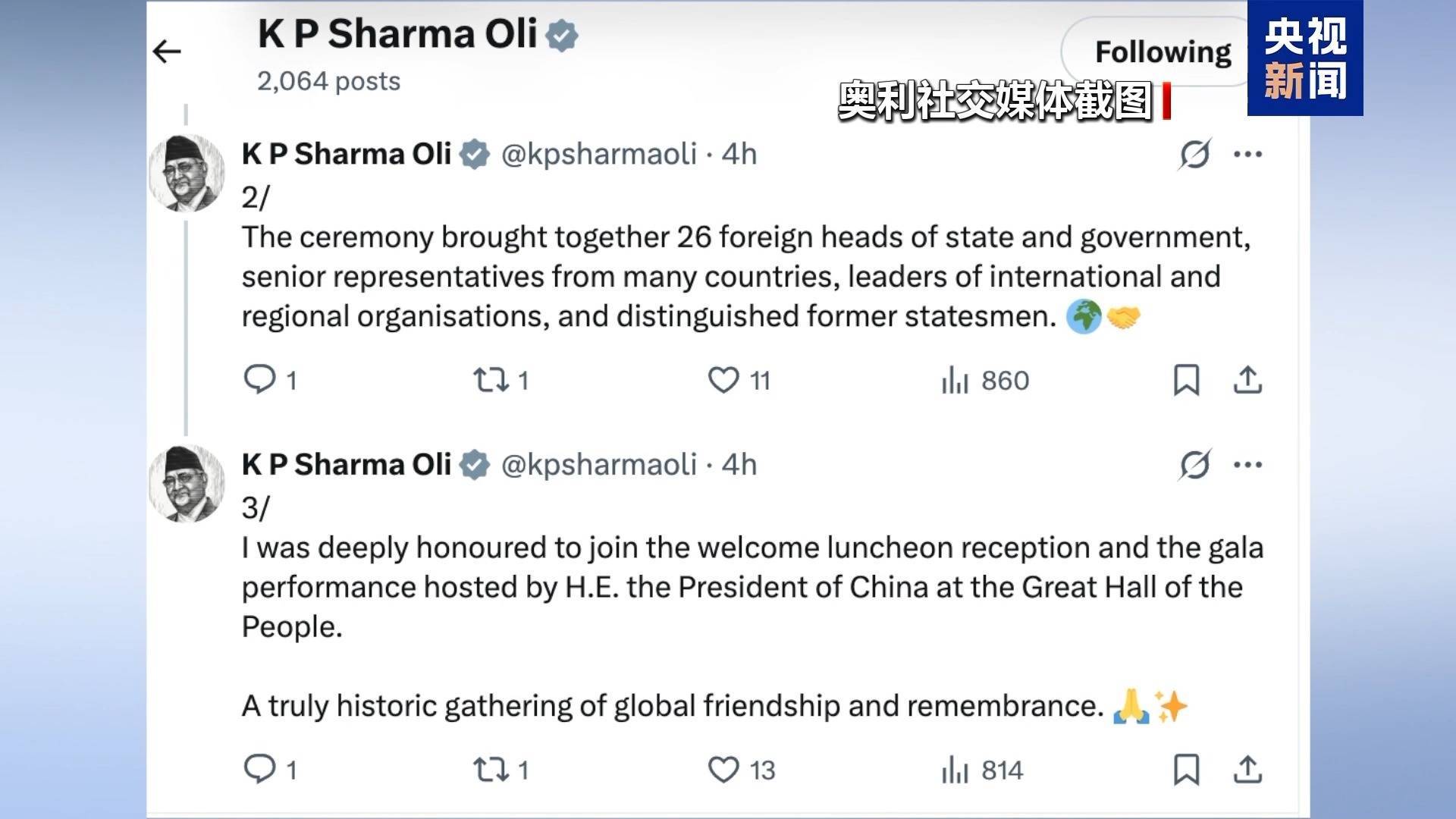This screenshot has width=1456, height=819.
Task: View analytics showing 814 views
Action: pos(955,770)
